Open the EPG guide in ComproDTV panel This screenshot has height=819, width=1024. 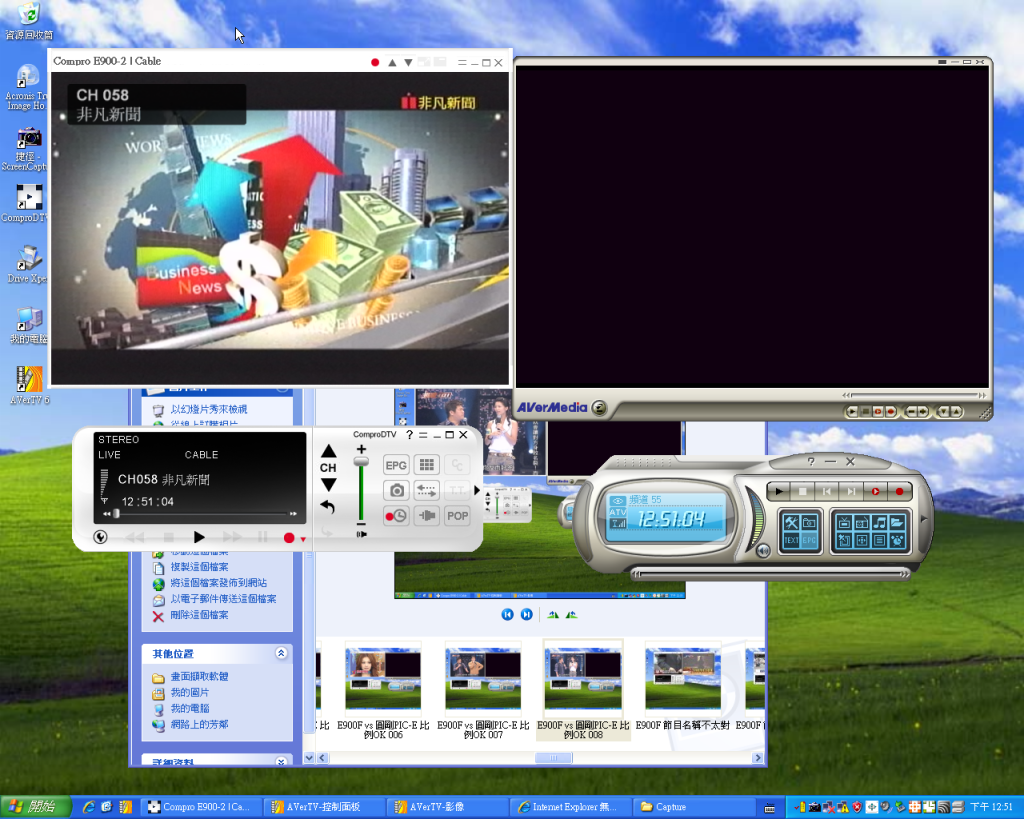(x=396, y=465)
